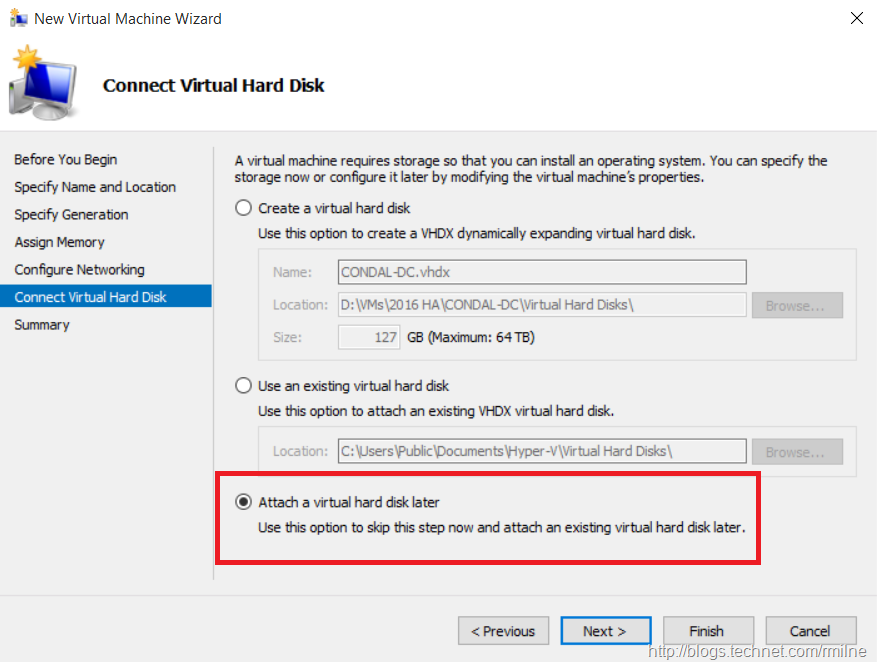This screenshot has width=877, height=662.
Task: Choose Attach a virtual hard disk later
Action: 243,502
